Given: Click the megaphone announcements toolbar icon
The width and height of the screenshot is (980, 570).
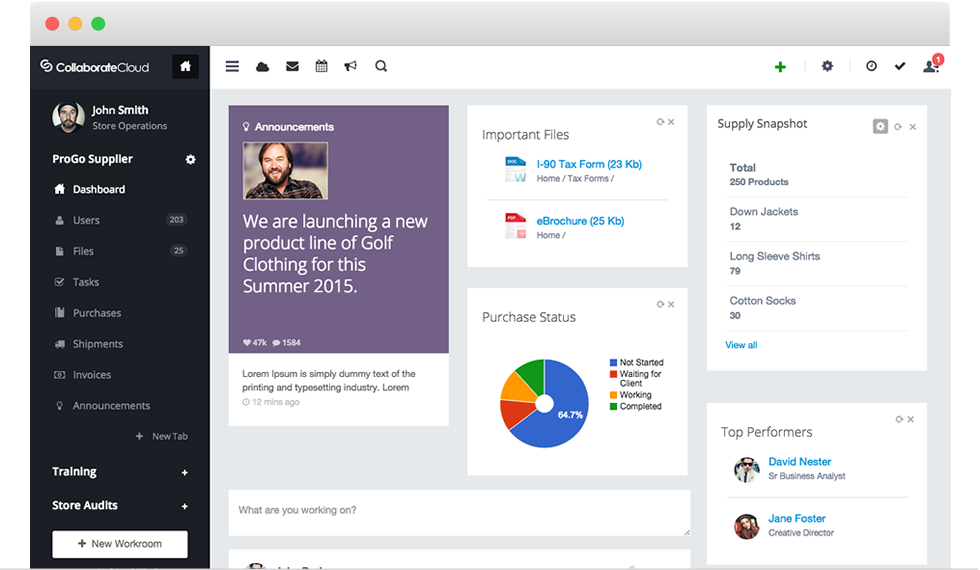Looking at the screenshot, I should 351,66.
